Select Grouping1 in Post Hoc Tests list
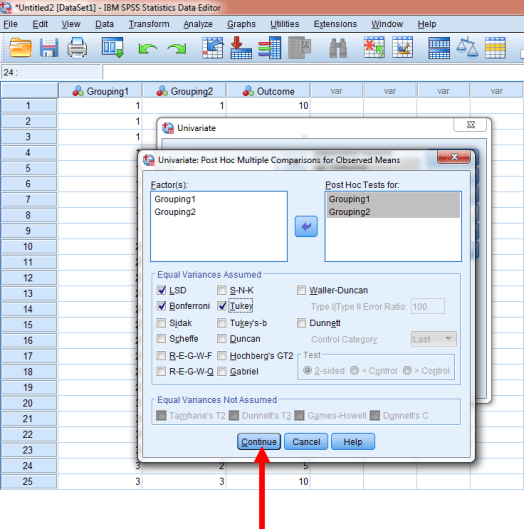Viewport: 524px width, 529px height. (393, 199)
